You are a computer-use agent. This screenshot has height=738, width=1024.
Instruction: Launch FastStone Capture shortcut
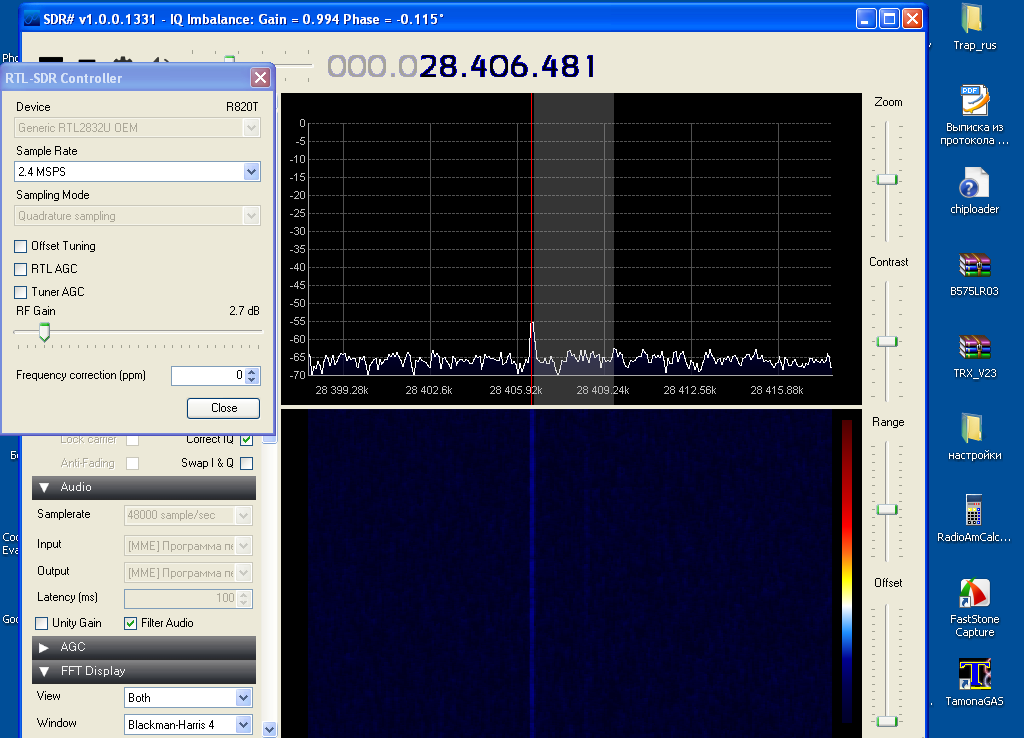973,593
